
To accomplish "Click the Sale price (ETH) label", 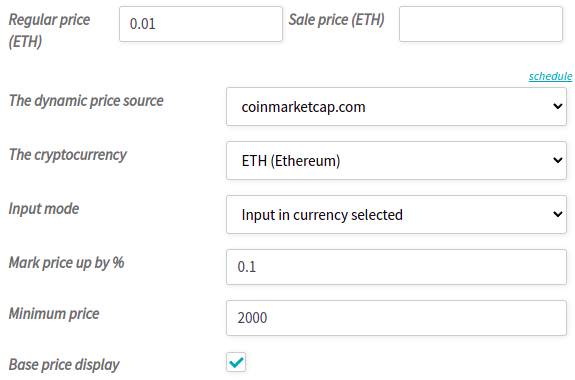I will [336, 20].
